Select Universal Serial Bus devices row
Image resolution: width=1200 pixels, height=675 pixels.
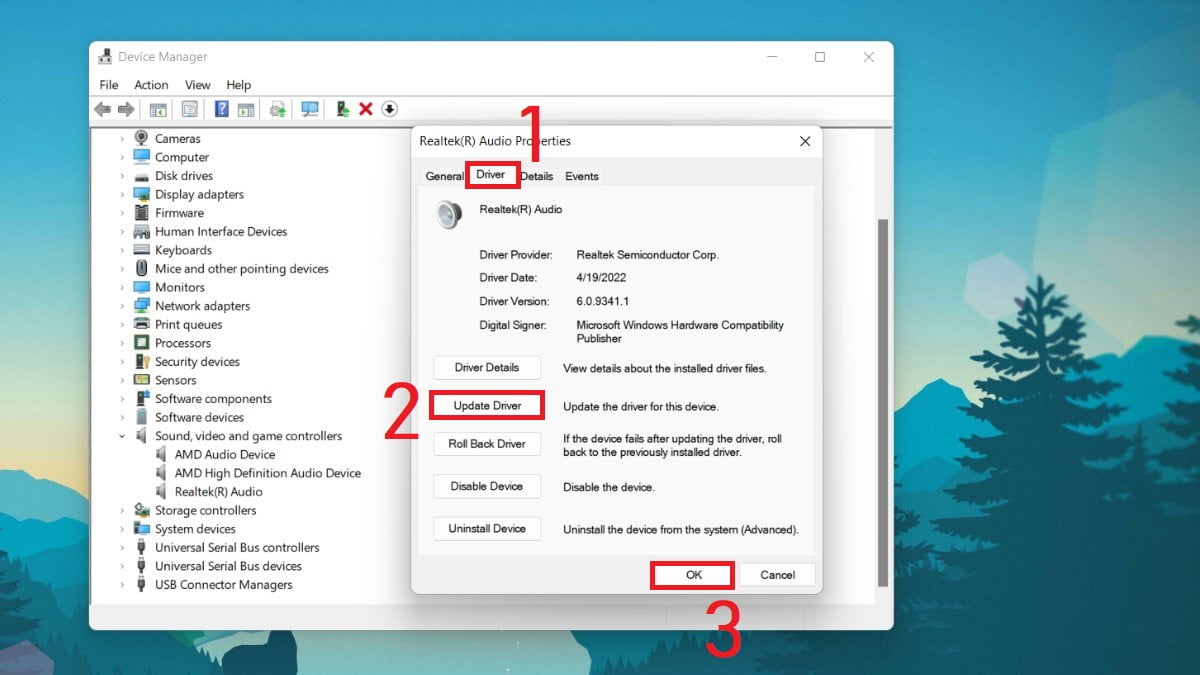point(228,566)
